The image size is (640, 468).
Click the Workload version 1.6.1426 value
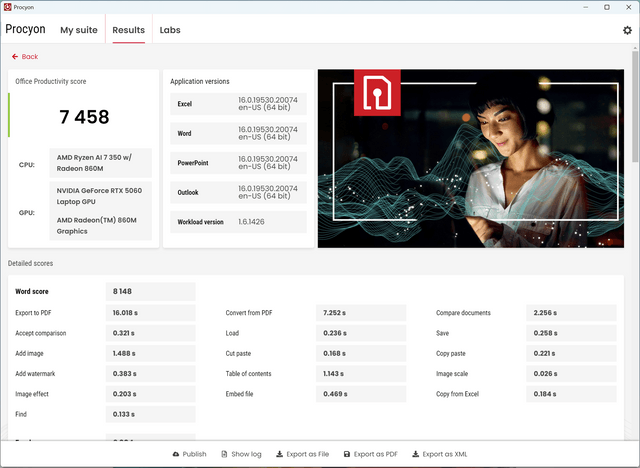(x=251, y=222)
